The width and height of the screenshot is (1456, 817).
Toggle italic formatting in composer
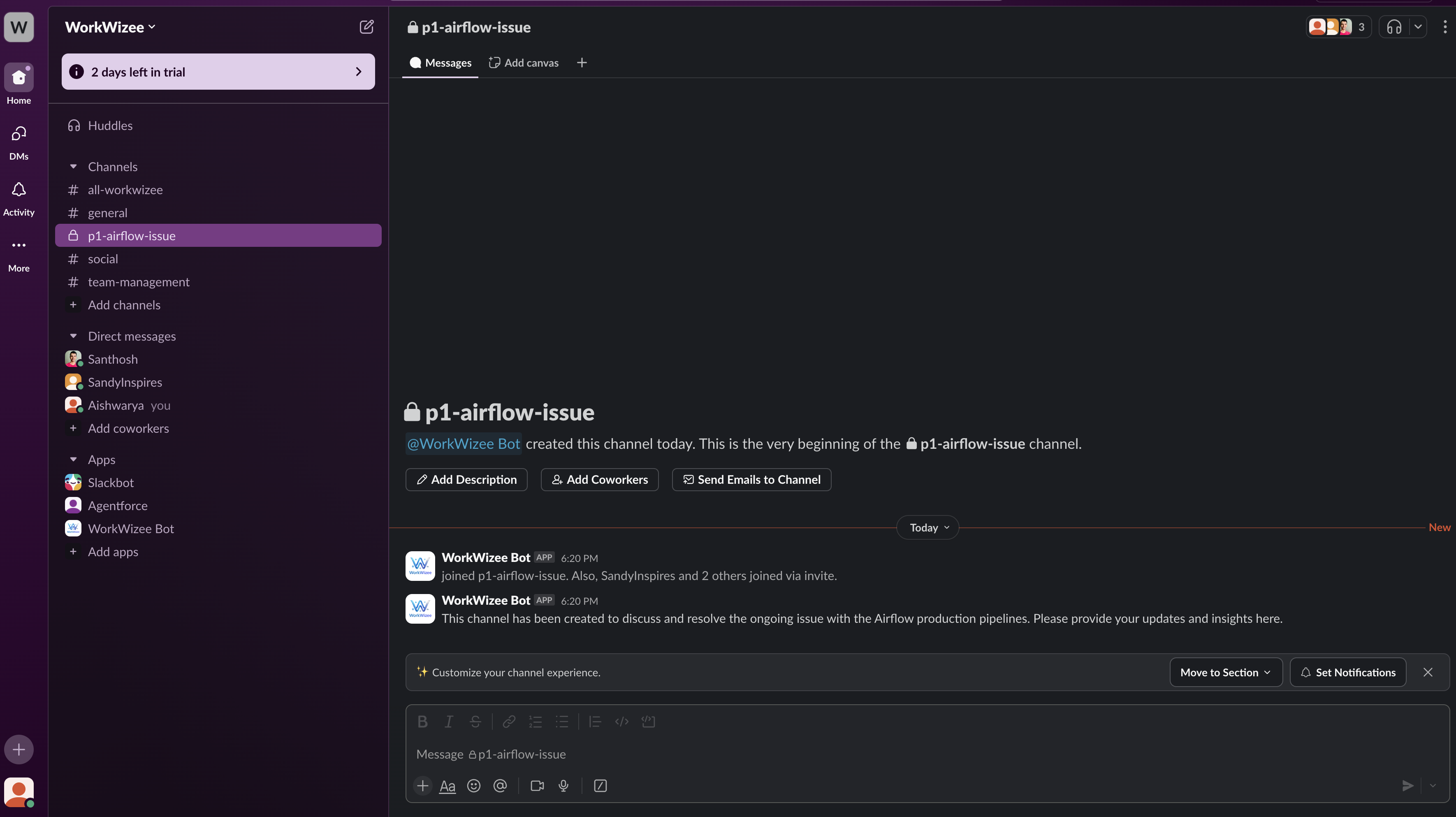pyautogui.click(x=449, y=722)
